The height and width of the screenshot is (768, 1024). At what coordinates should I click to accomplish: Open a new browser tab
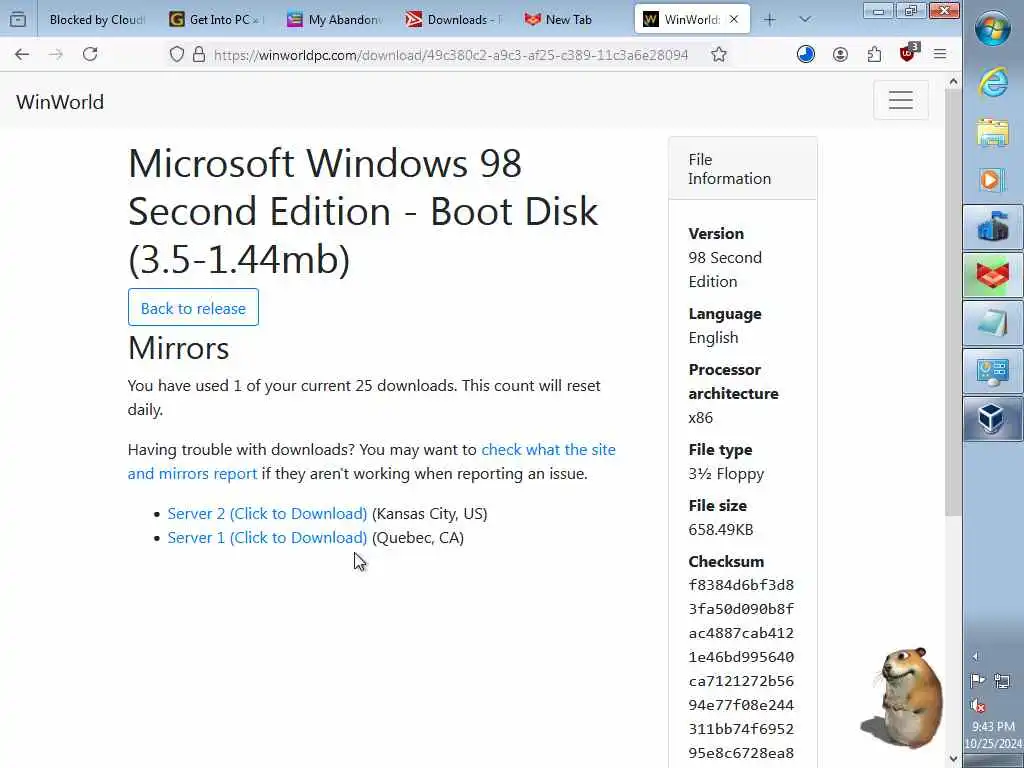click(769, 20)
